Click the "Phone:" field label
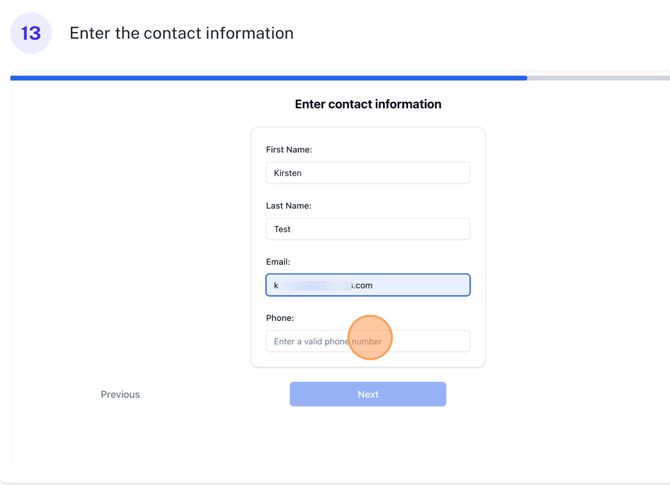Image resolution: width=670 pixels, height=485 pixels. 280,318
